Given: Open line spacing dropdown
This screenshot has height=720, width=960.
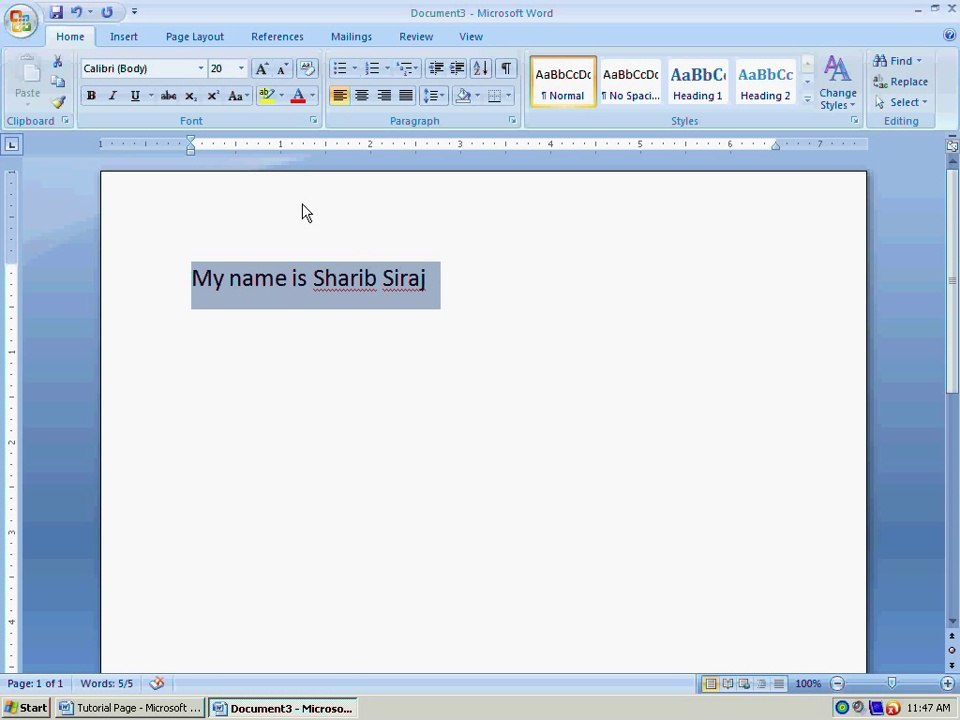Looking at the screenshot, I should pyautogui.click(x=434, y=96).
